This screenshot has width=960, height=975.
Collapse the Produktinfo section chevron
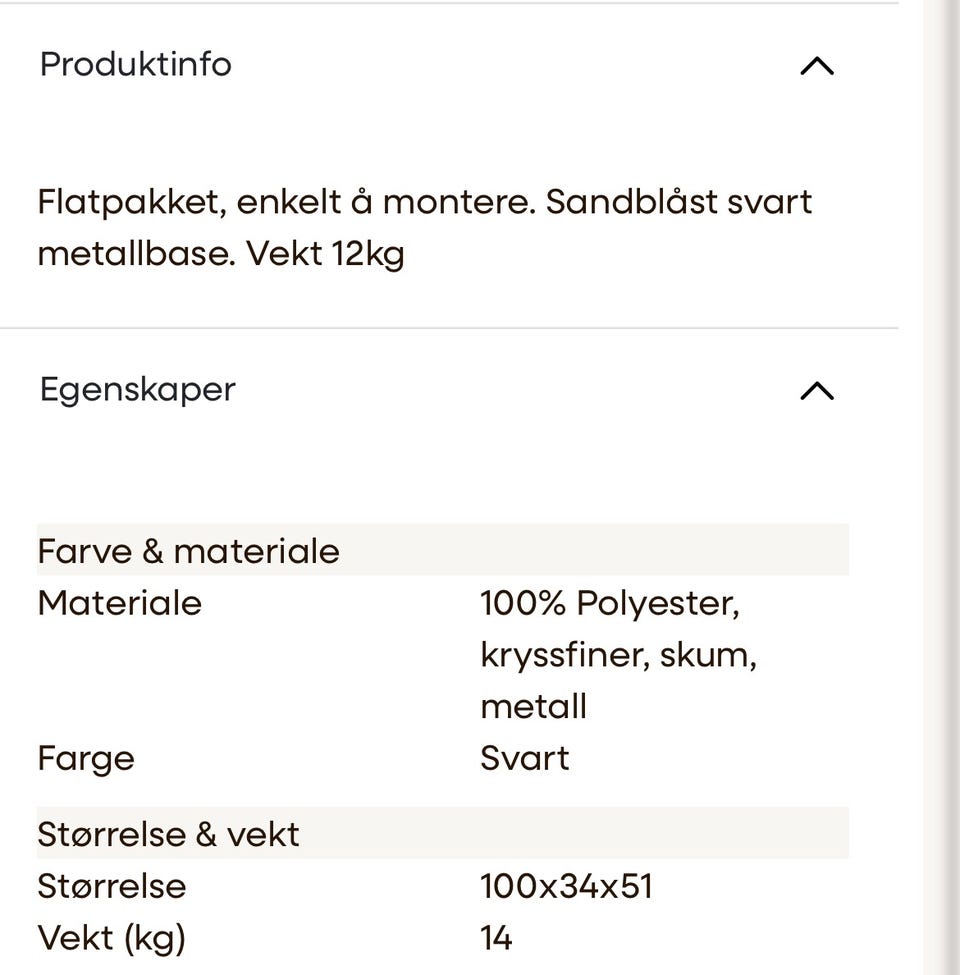click(x=816, y=66)
